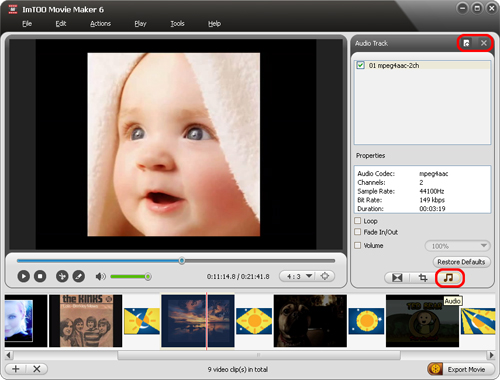Adjust the green volume slider

click(x=131, y=276)
